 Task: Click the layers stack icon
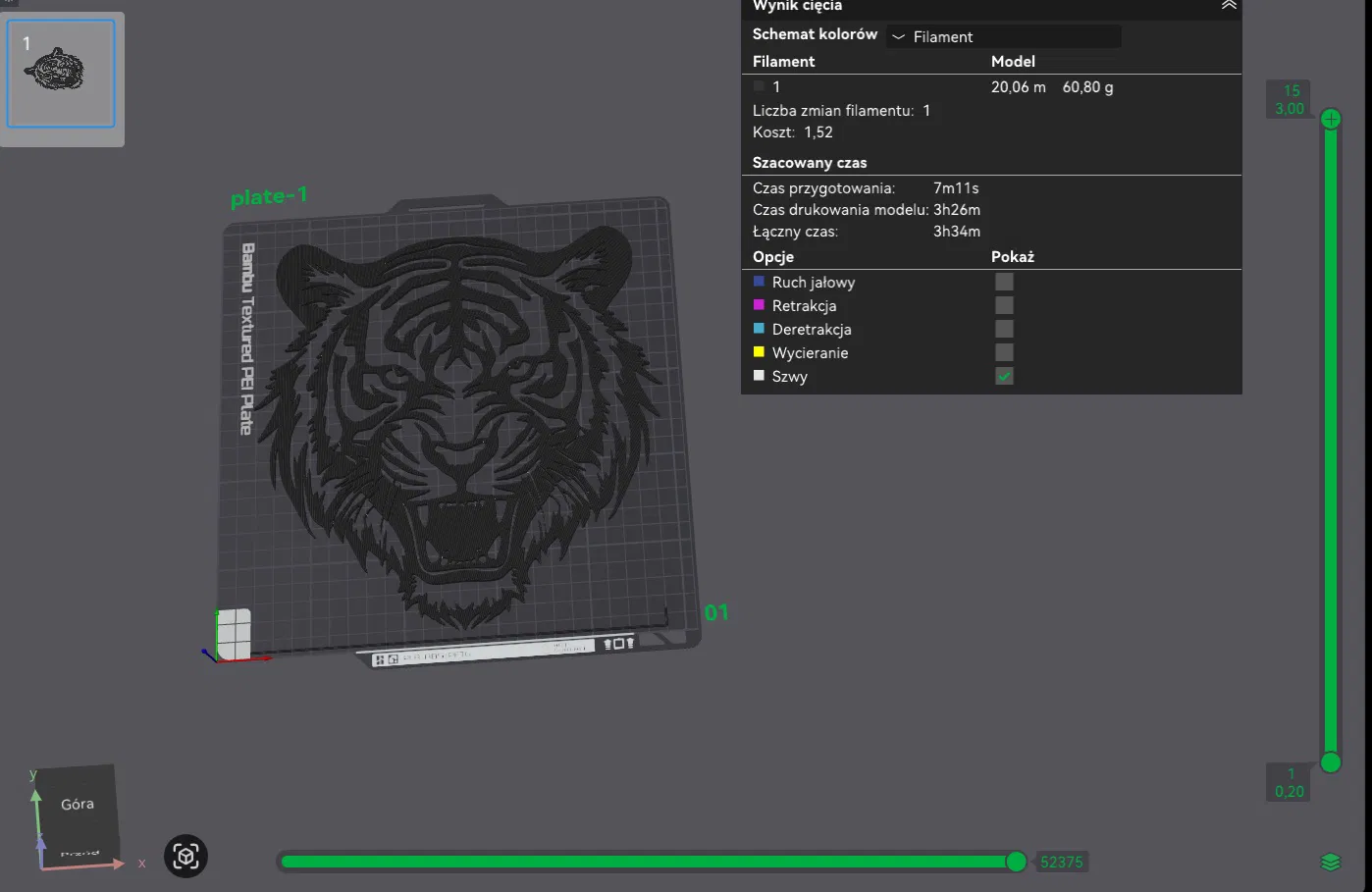point(1331,862)
